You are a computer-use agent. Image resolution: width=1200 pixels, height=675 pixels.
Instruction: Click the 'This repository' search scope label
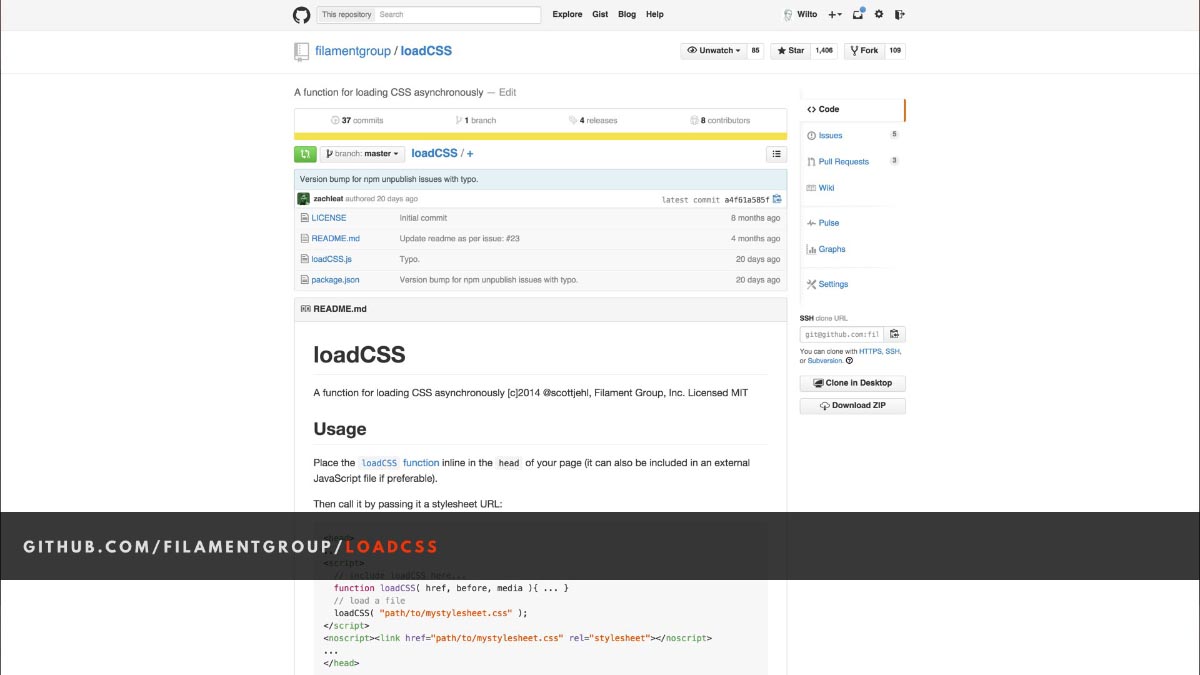346,15
